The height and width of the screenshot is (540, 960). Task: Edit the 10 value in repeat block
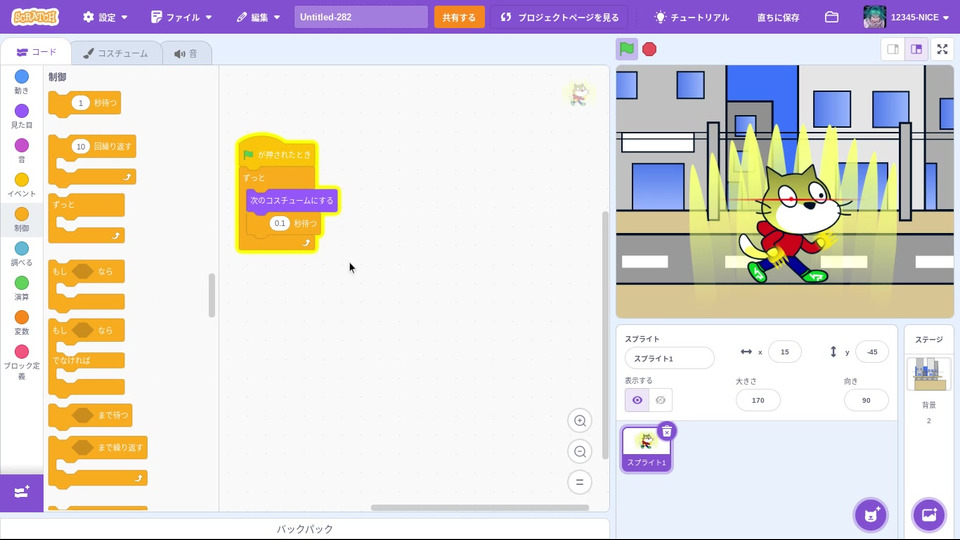click(x=80, y=146)
